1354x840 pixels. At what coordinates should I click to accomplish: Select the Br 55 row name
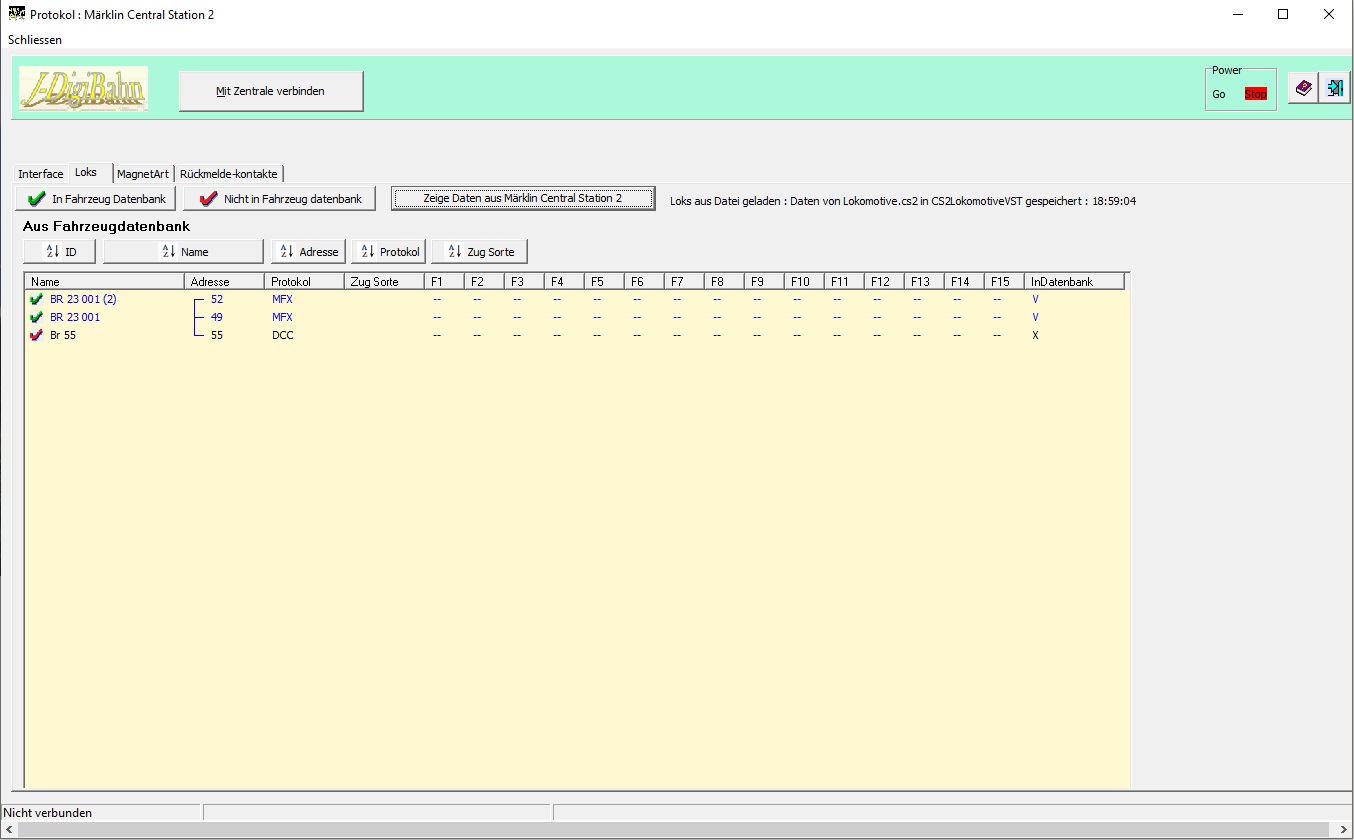pyautogui.click(x=63, y=335)
